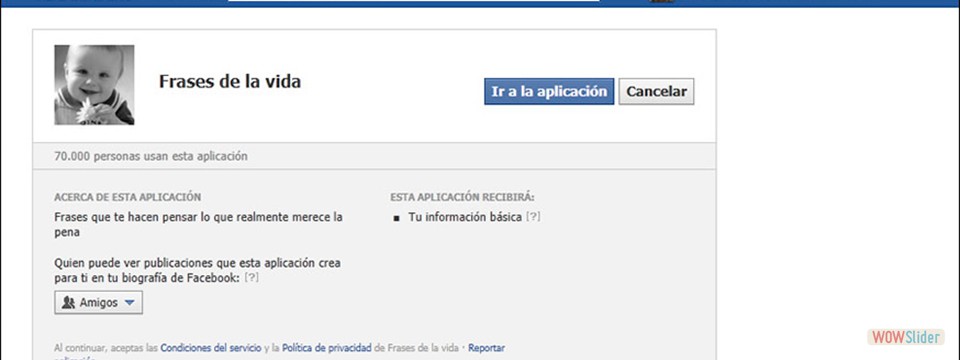The width and height of the screenshot is (960, 360).
Task: Click the help [?] next to Tu información básica
Action: point(533,217)
